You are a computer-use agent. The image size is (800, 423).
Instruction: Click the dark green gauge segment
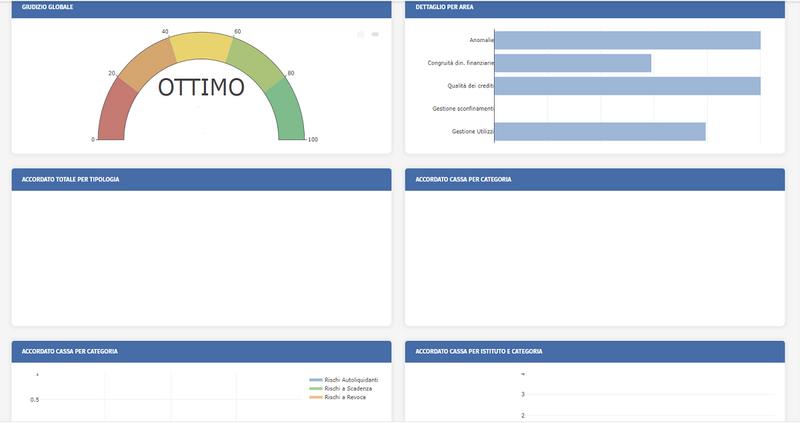coord(287,110)
